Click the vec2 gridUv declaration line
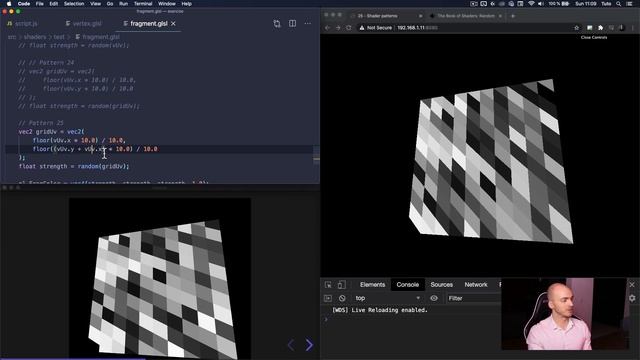The height and width of the screenshot is (360, 640). tap(51, 131)
